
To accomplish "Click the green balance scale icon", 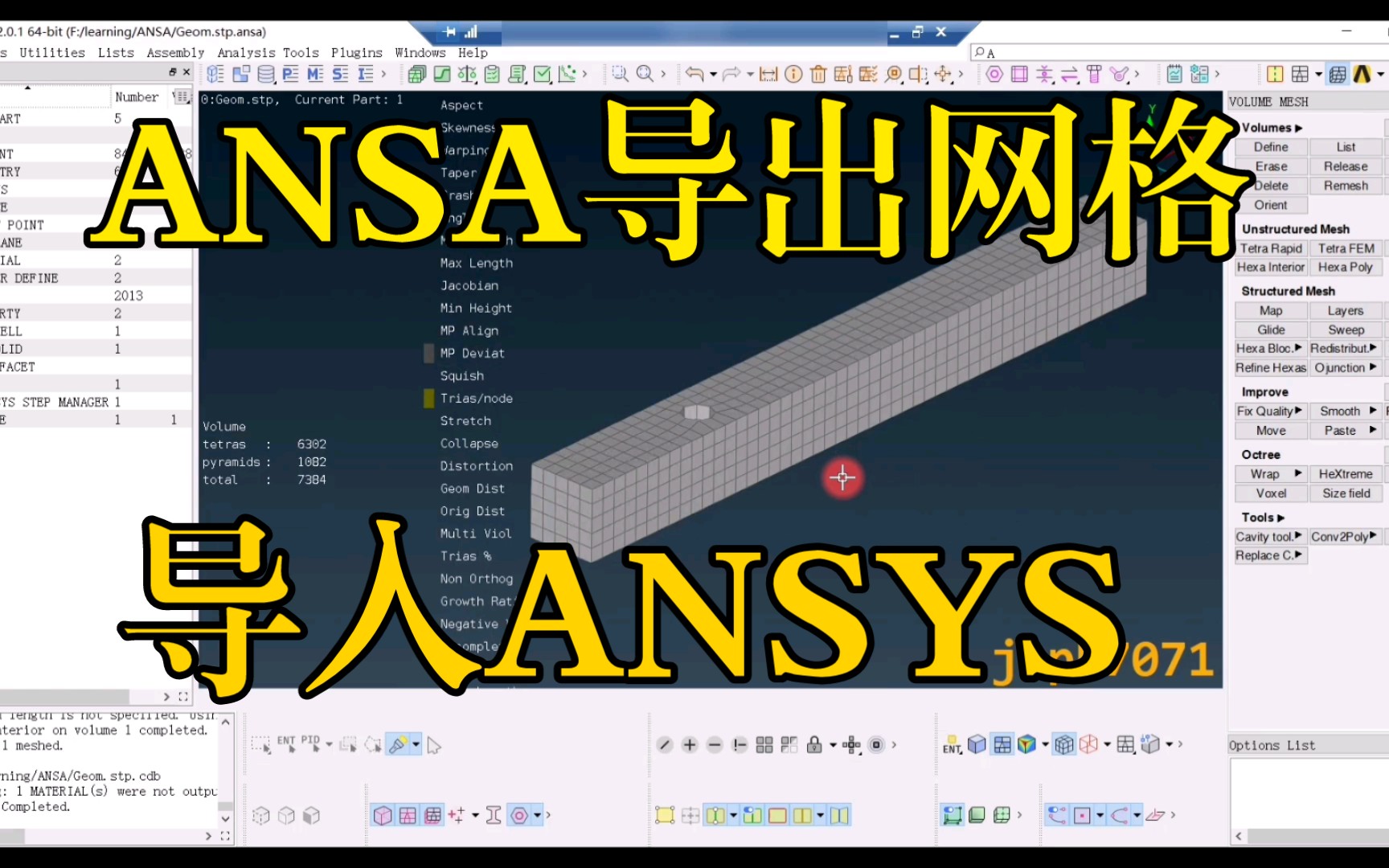I will click(467, 75).
